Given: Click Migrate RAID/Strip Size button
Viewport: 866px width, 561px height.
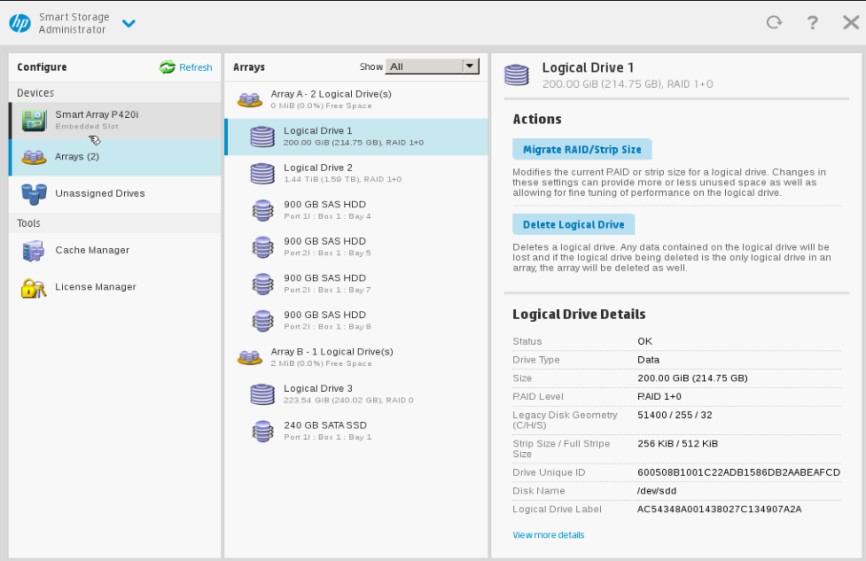Looking at the screenshot, I should pyautogui.click(x=582, y=150).
